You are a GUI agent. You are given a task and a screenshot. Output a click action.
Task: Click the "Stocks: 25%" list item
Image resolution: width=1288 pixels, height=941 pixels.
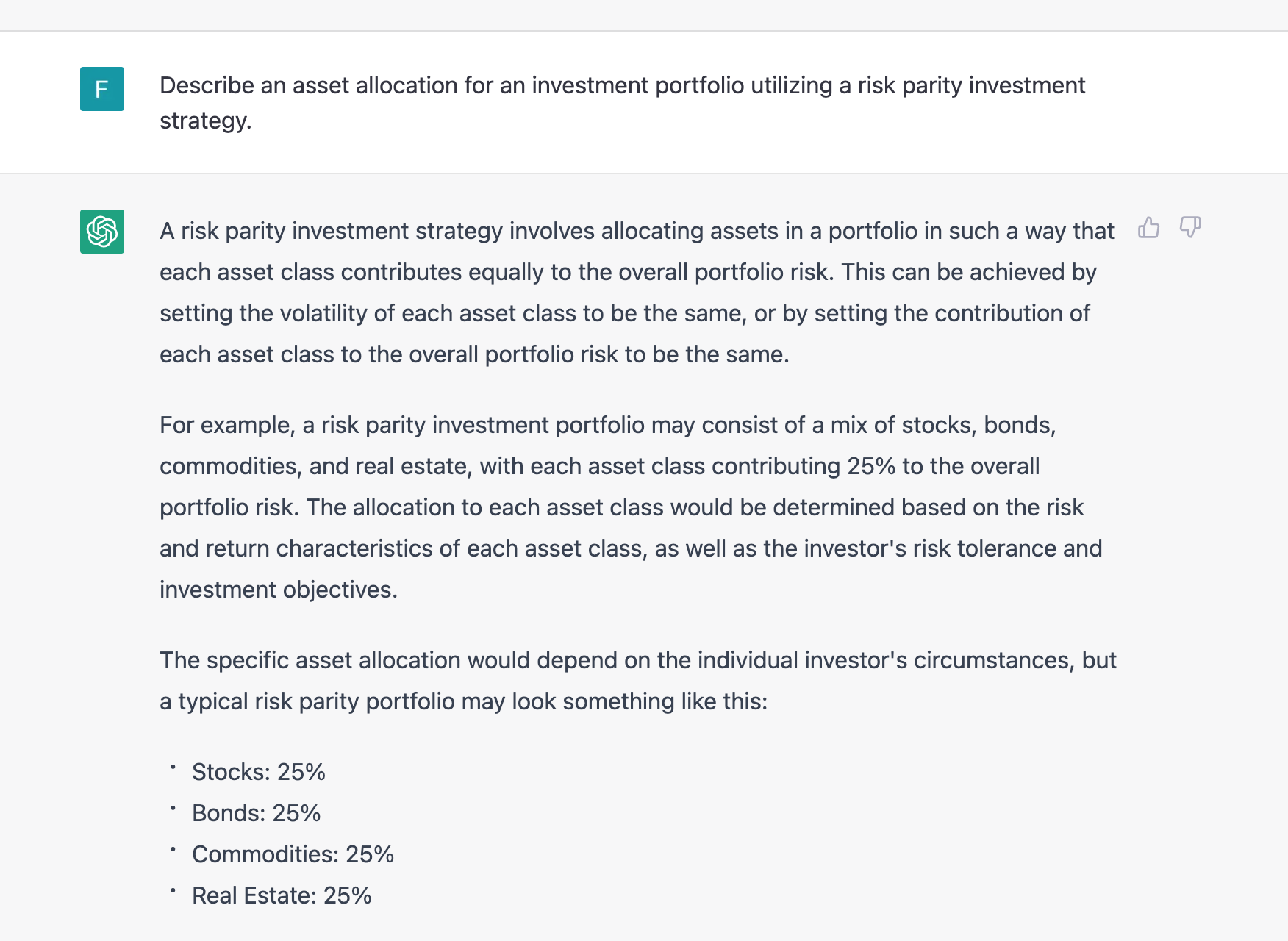(x=258, y=772)
